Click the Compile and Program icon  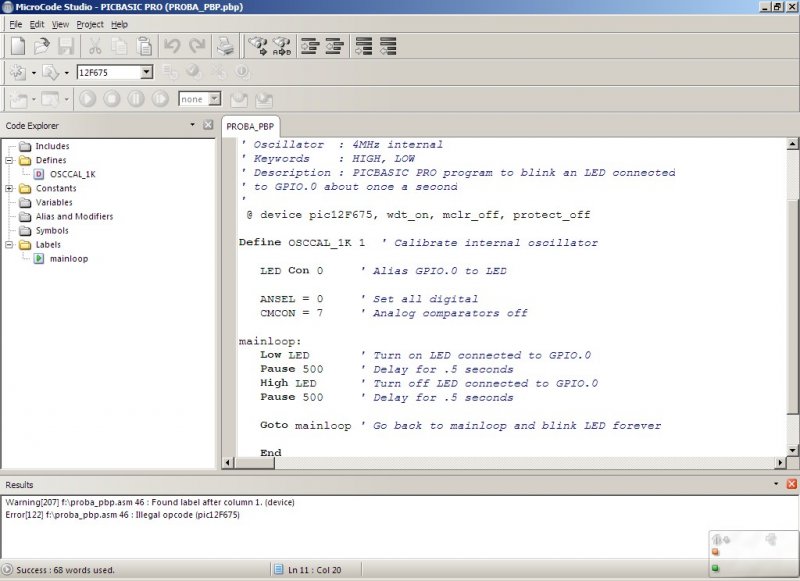50,72
